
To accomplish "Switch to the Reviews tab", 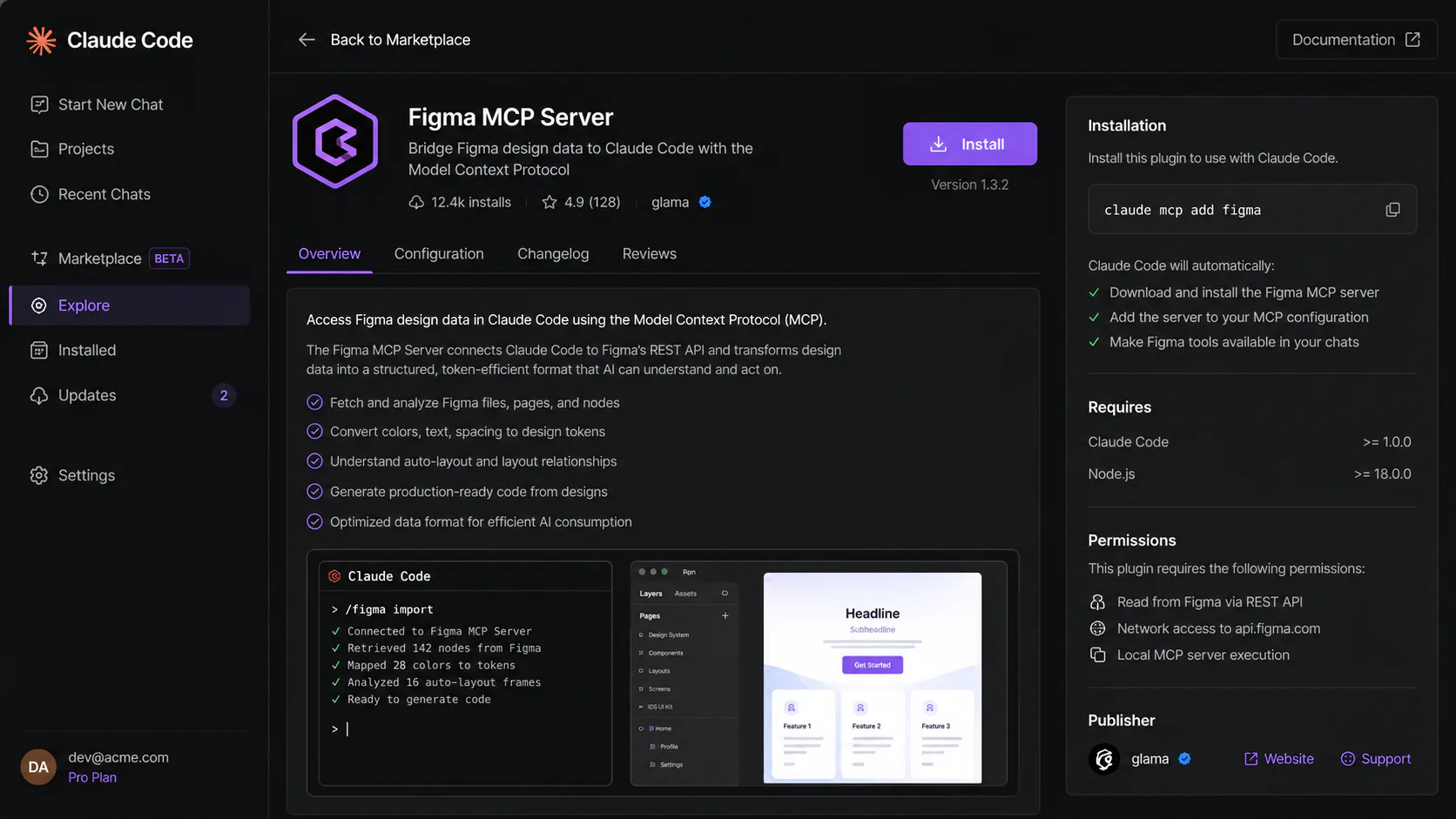I will click(x=649, y=254).
